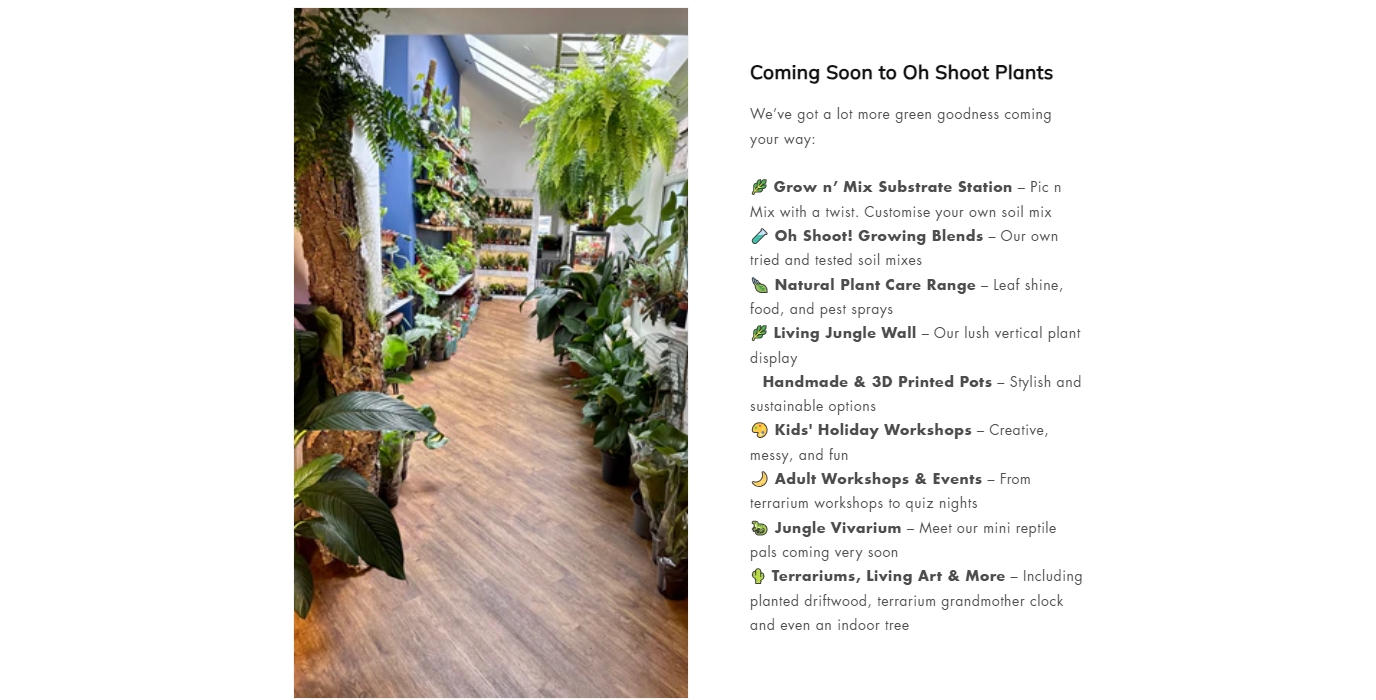Click the Jungle Vivarium text
The image size is (1376, 700).
click(837, 528)
